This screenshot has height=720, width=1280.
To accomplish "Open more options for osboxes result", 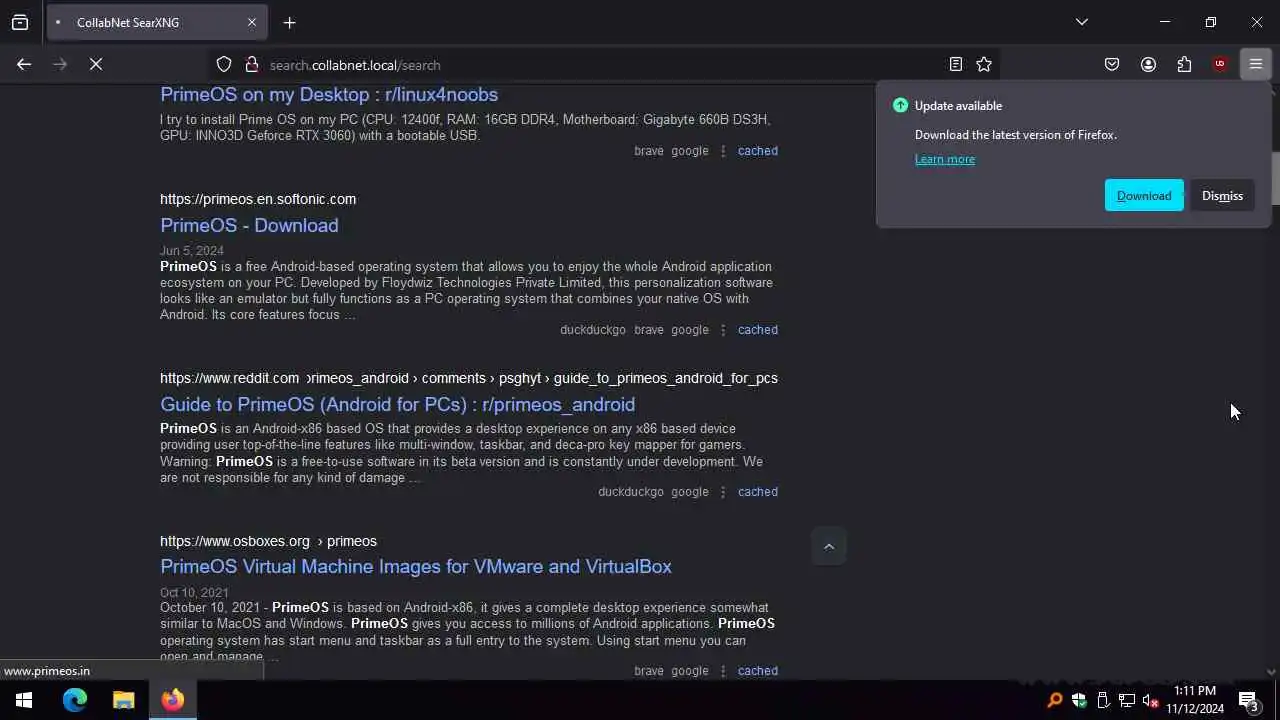I will point(723,671).
